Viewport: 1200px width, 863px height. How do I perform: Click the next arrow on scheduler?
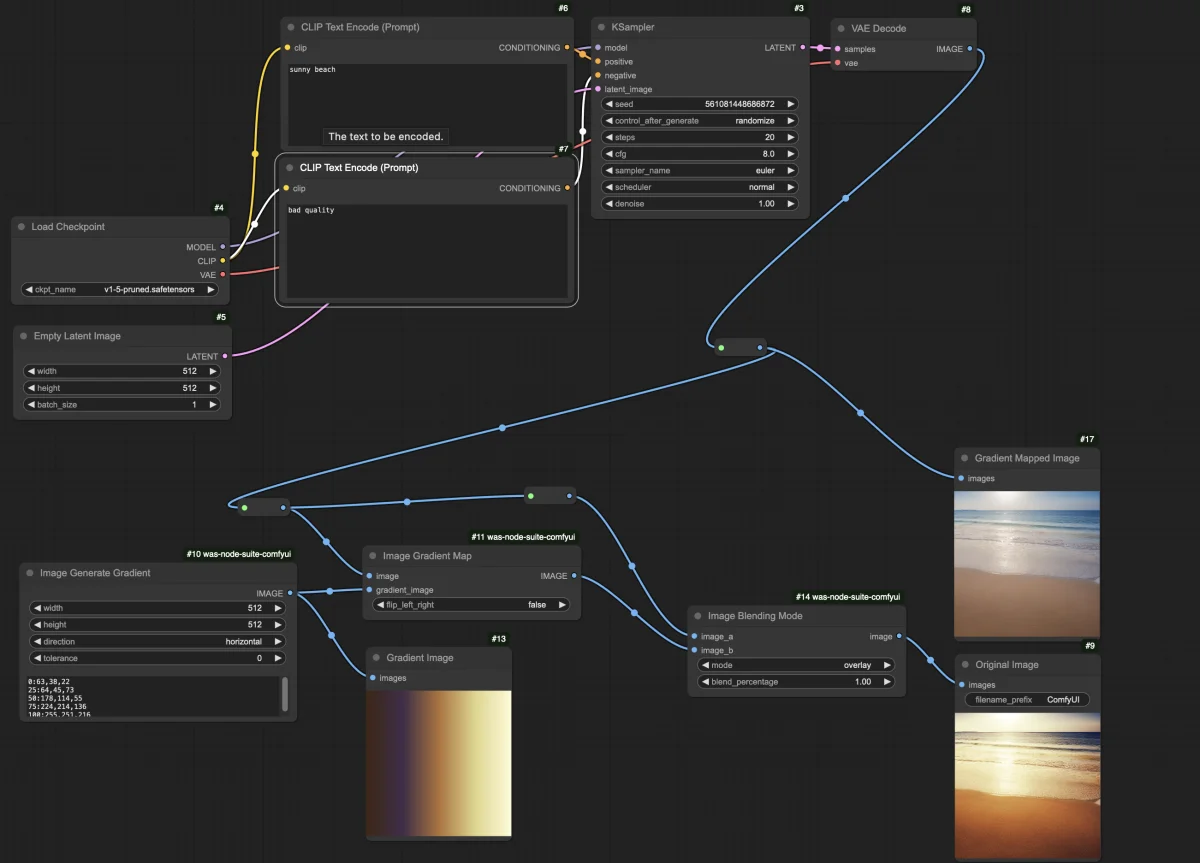pos(790,187)
